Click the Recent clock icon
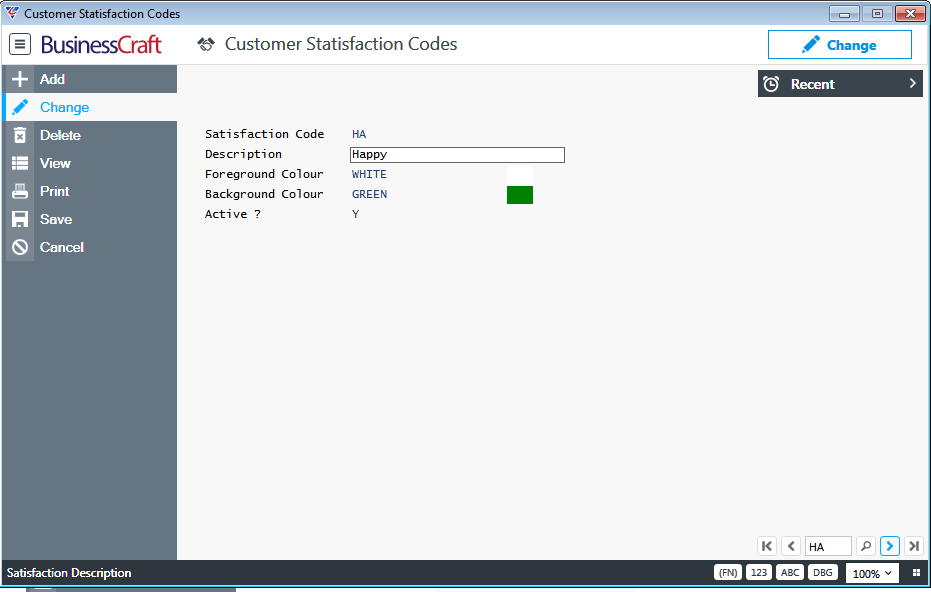Image resolution: width=931 pixels, height=592 pixels. pos(771,84)
